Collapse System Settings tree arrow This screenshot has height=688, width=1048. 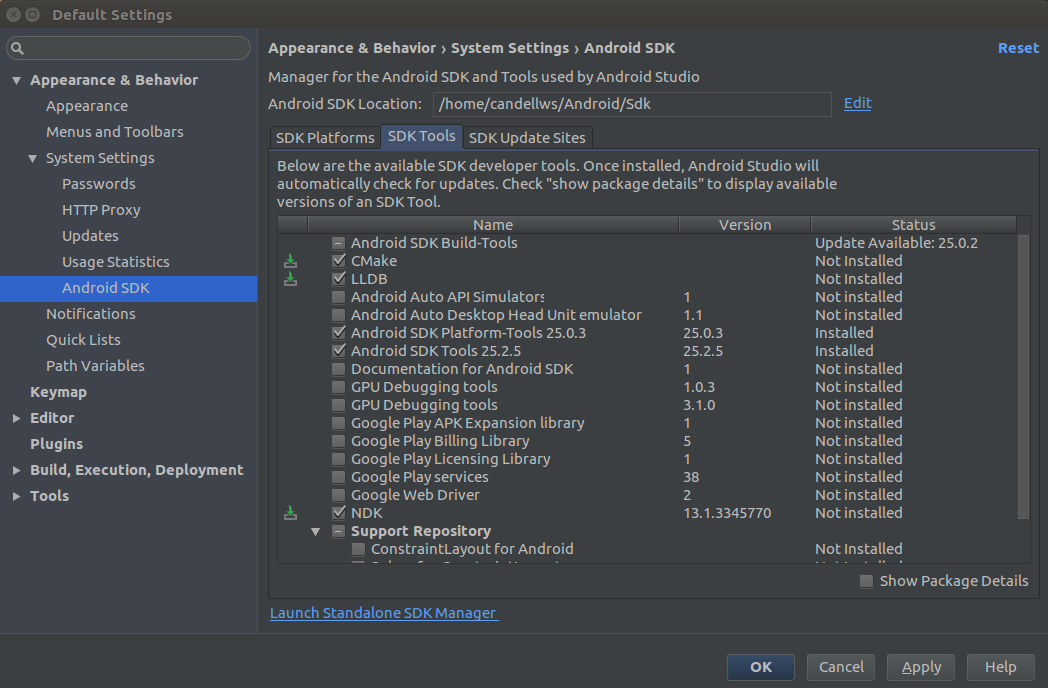coord(33,158)
